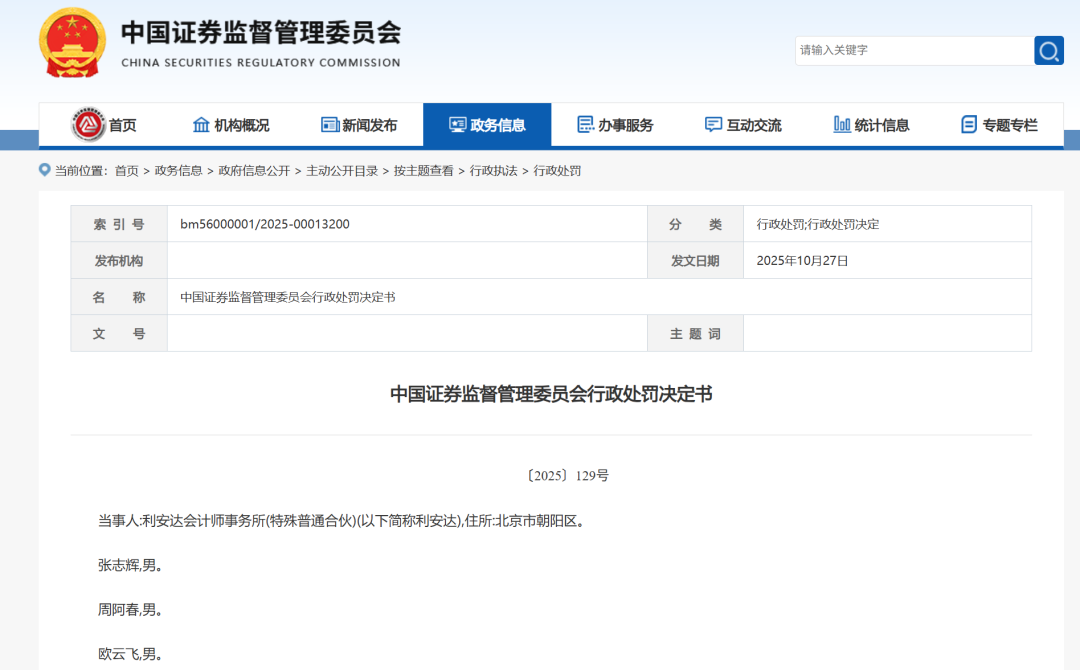Click the 行政执法 breadcrumb link
1080x670 pixels.
pyautogui.click(x=493, y=171)
